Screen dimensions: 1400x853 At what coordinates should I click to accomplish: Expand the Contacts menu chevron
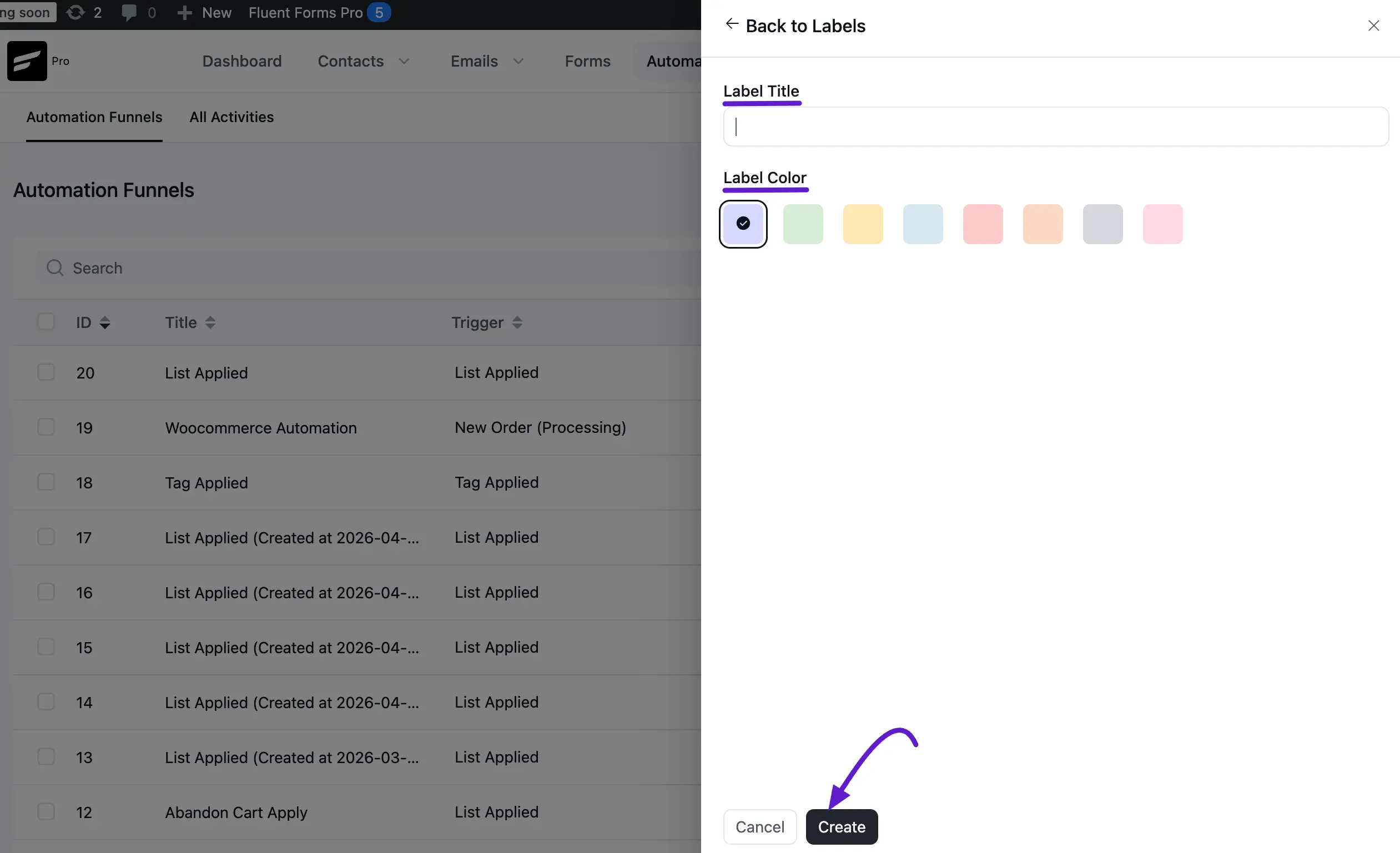coord(404,60)
